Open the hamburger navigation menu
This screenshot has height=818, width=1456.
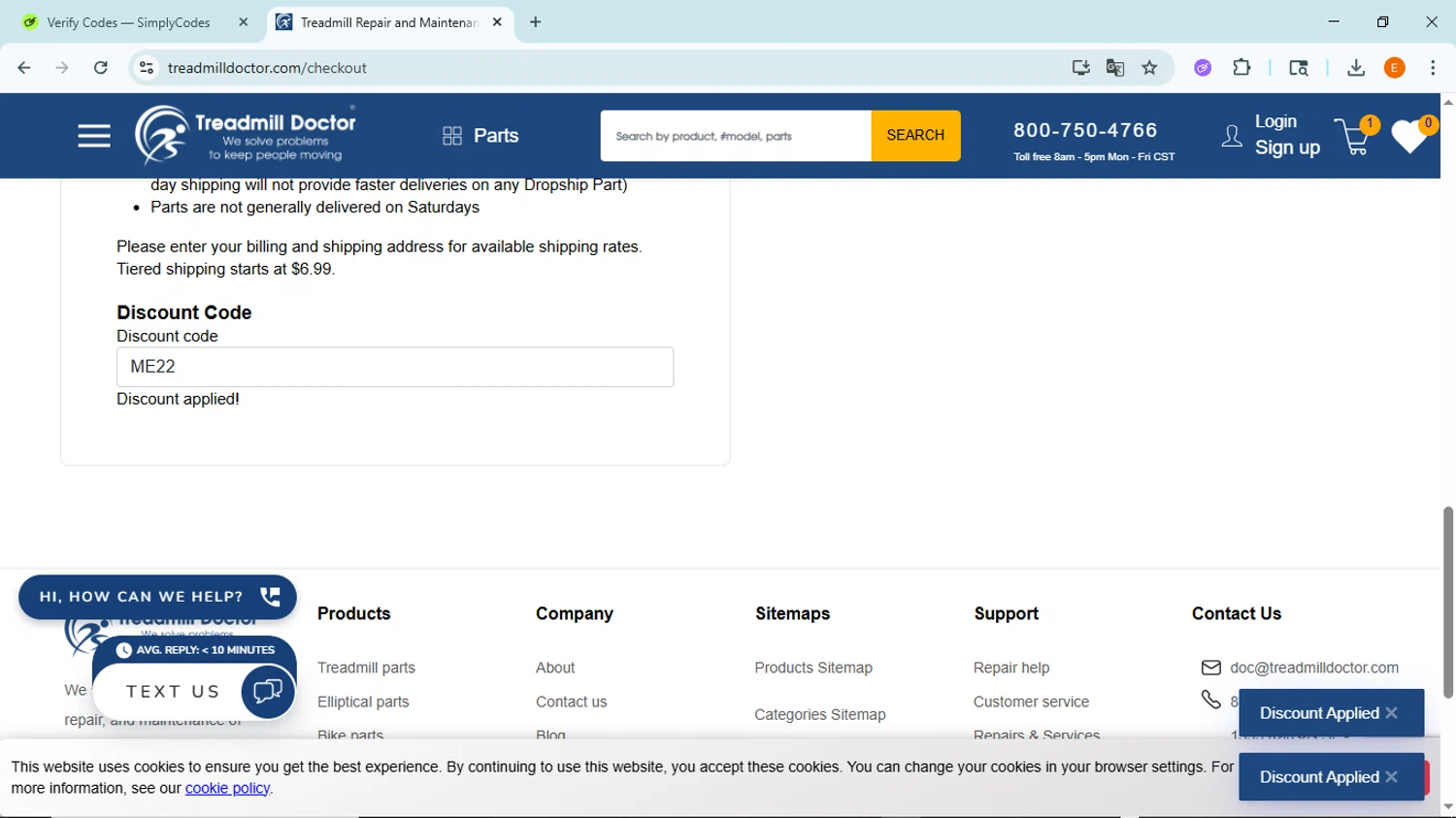[94, 136]
